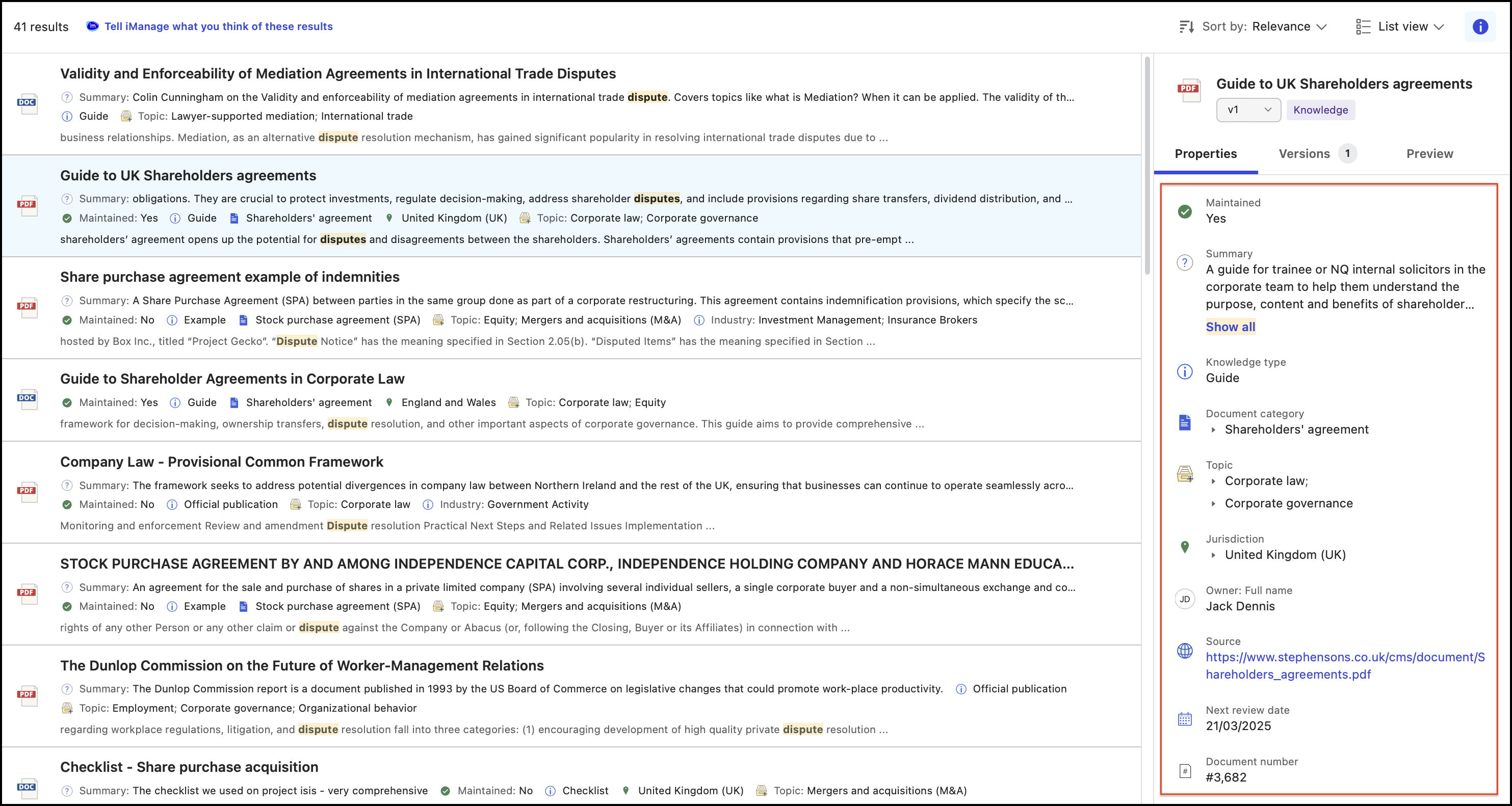Click the iManage feedback logo icon
Image resolution: width=1512 pixels, height=806 pixels.
pyautogui.click(x=92, y=26)
